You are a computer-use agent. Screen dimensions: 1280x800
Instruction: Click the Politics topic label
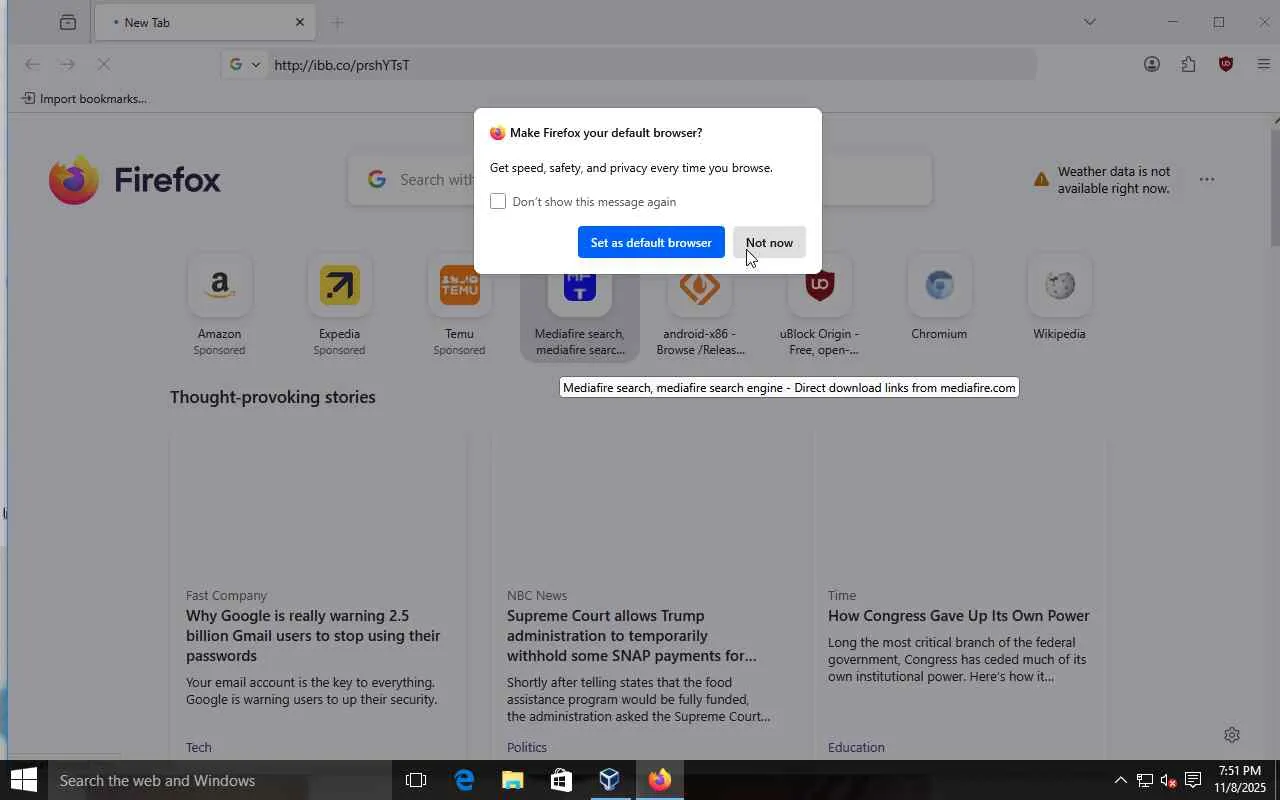[x=527, y=747]
